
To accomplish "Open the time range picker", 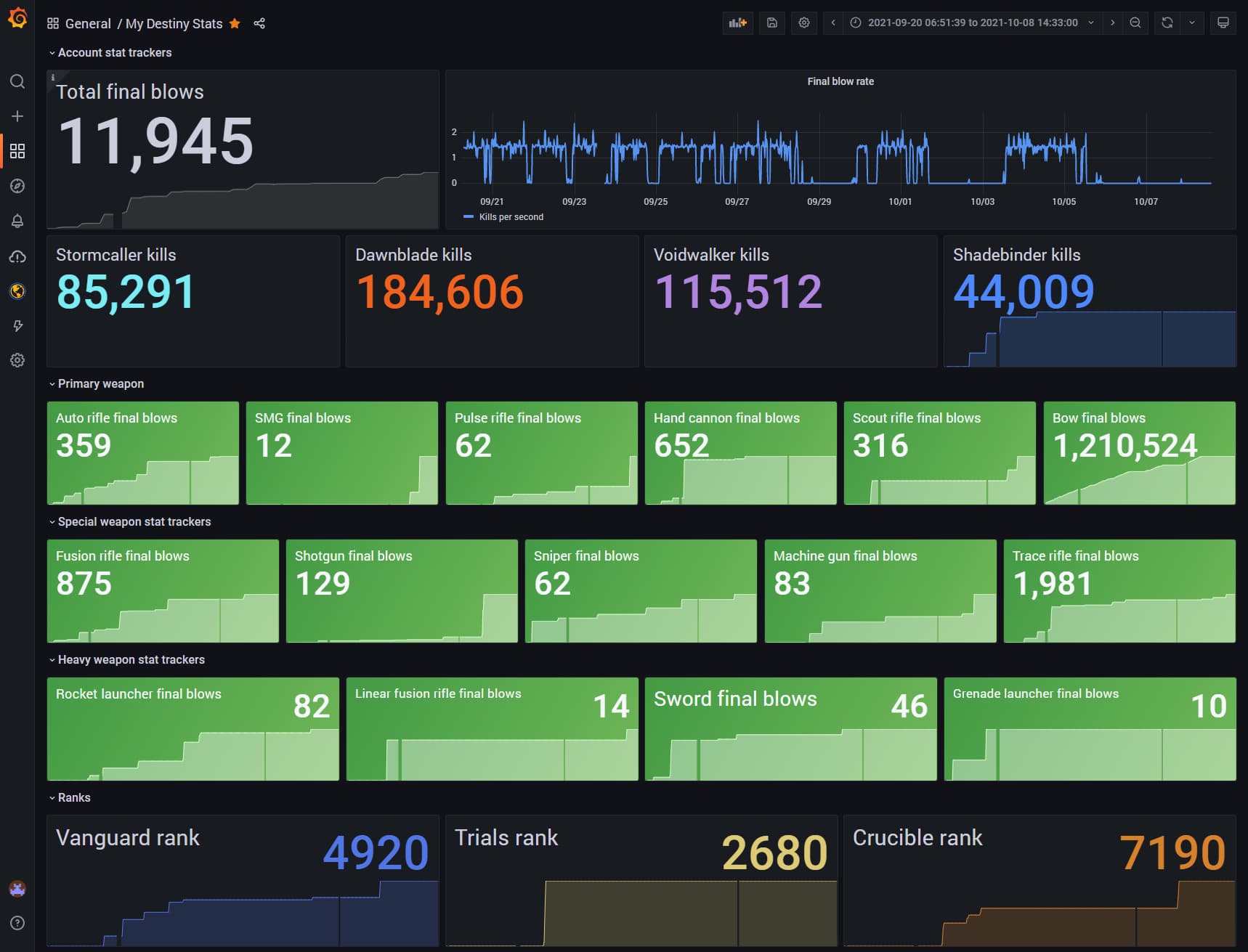I will click(x=972, y=23).
